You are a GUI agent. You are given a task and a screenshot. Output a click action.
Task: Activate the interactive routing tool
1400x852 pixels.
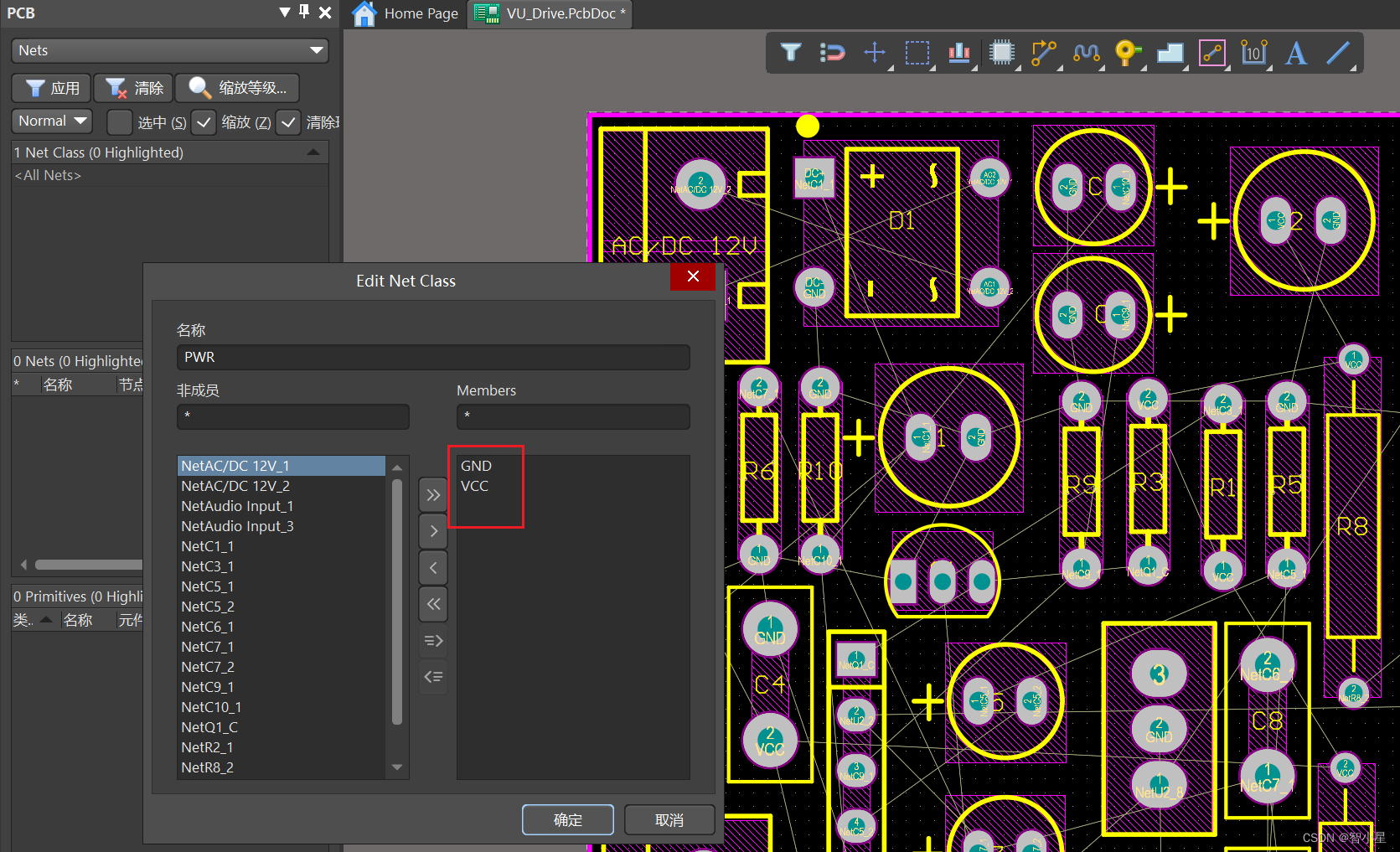[x=1044, y=53]
